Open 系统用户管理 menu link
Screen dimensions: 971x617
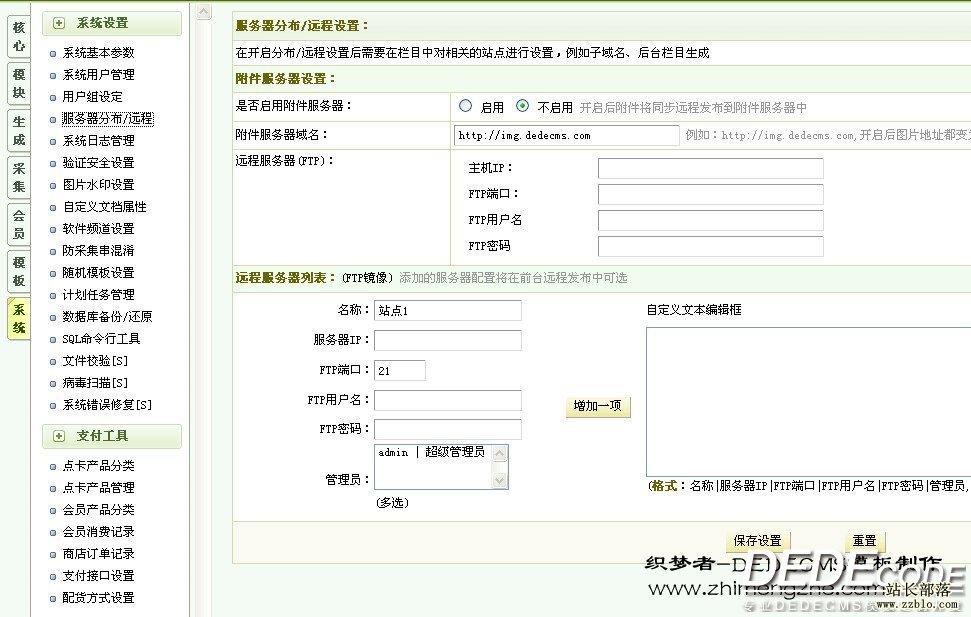98,75
